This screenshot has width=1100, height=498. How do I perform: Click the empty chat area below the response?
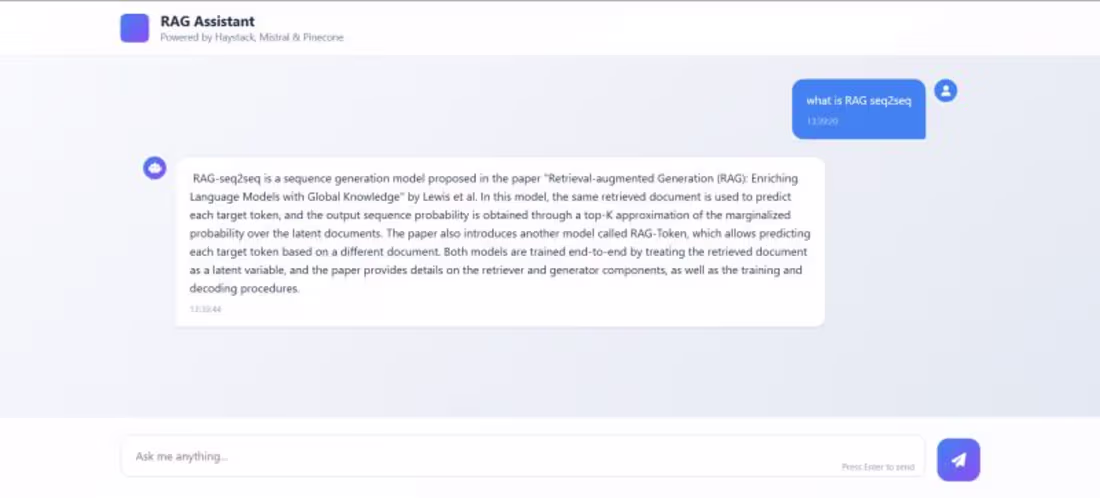coord(549,372)
